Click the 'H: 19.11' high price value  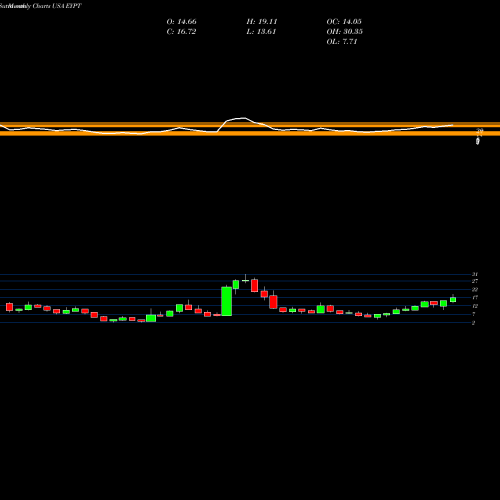coord(262,22)
